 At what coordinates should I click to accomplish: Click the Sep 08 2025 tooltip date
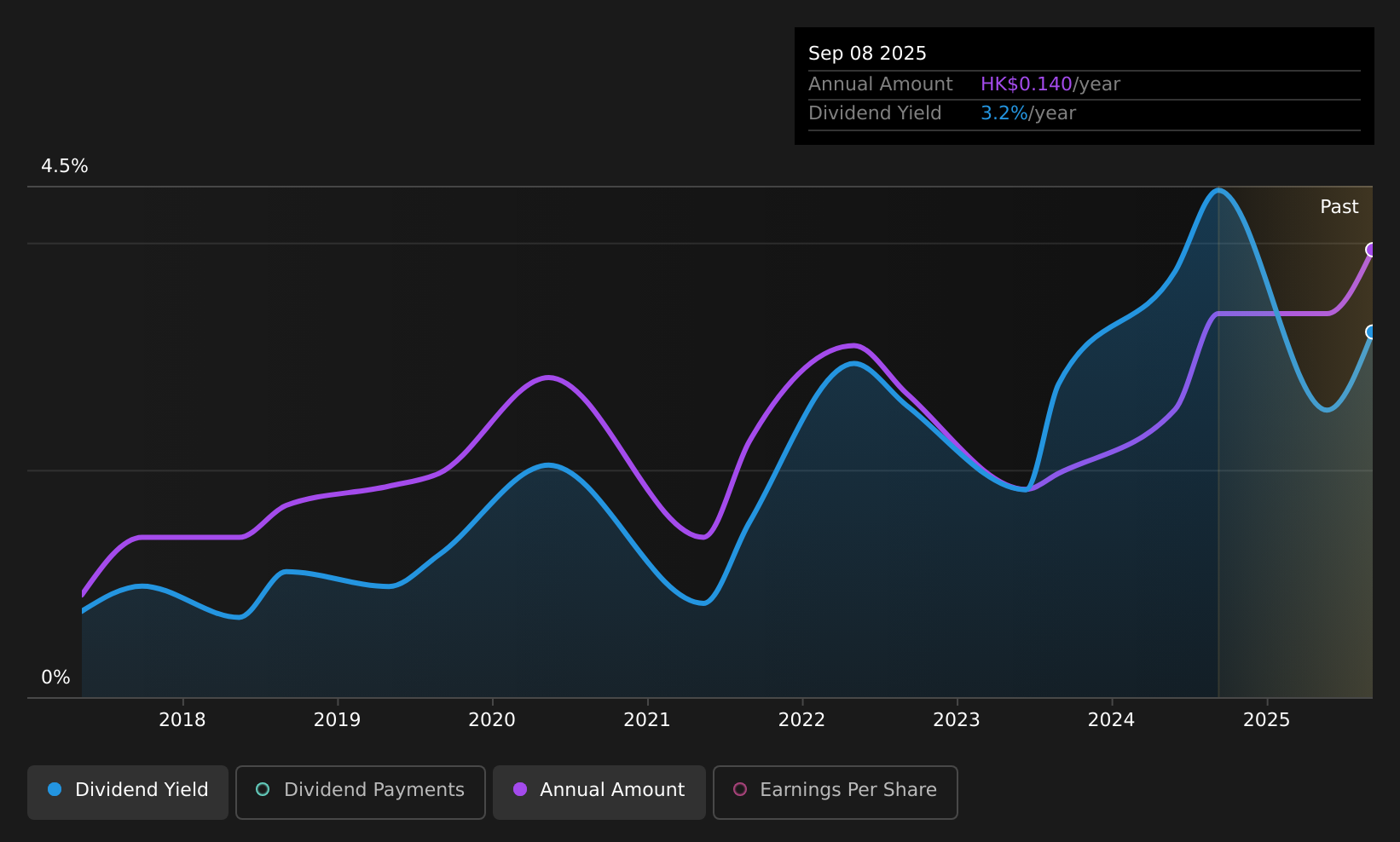(x=867, y=54)
